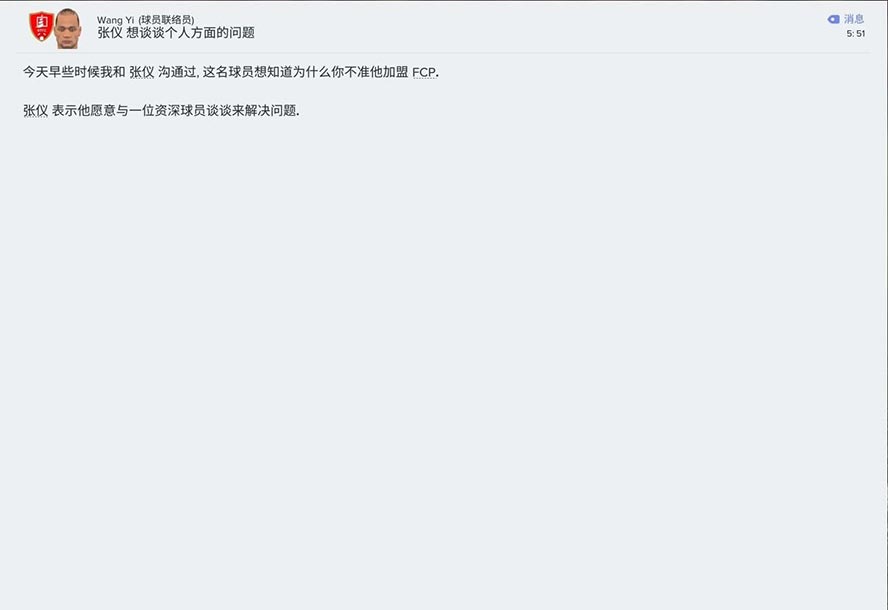Screen dimensions: 888x610
Task: Click the text 这名球员想知道为什么
Action: 267,72
